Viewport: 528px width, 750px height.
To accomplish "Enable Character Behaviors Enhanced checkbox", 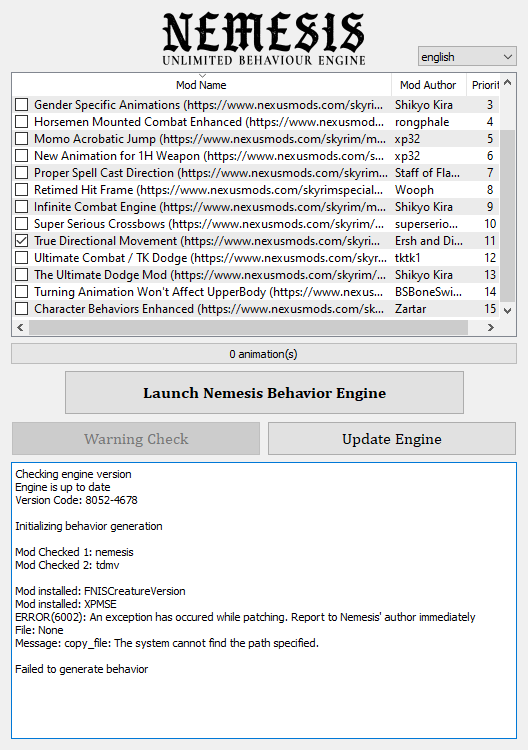I will 22,309.
